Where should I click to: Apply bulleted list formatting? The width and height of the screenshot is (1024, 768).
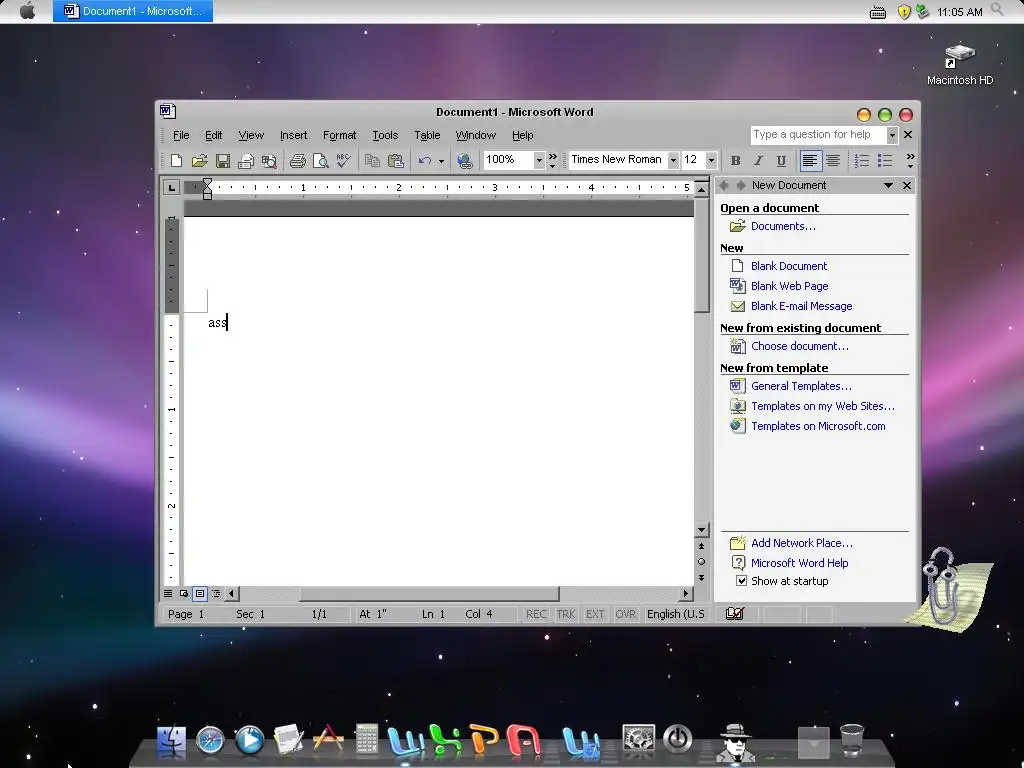(885, 160)
